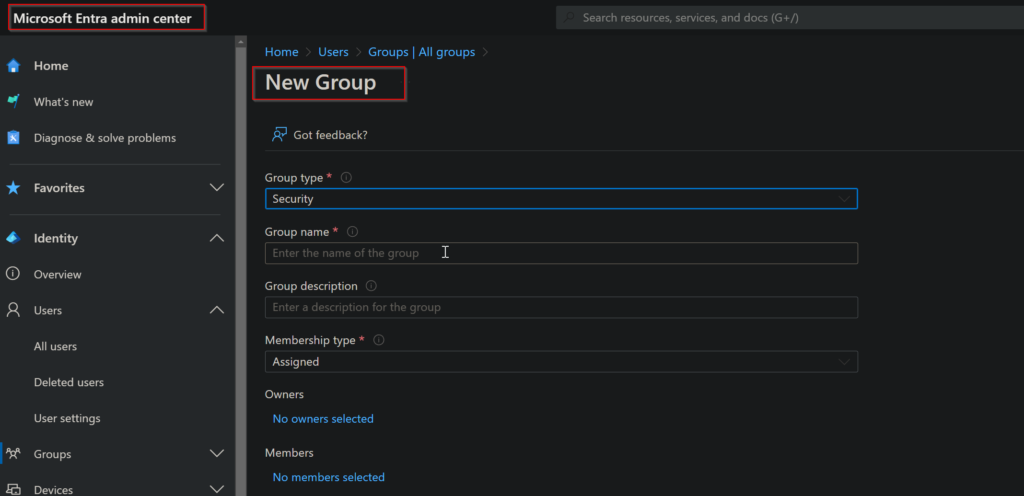Click the No owners selected link
The image size is (1024, 496).
pyautogui.click(x=323, y=419)
